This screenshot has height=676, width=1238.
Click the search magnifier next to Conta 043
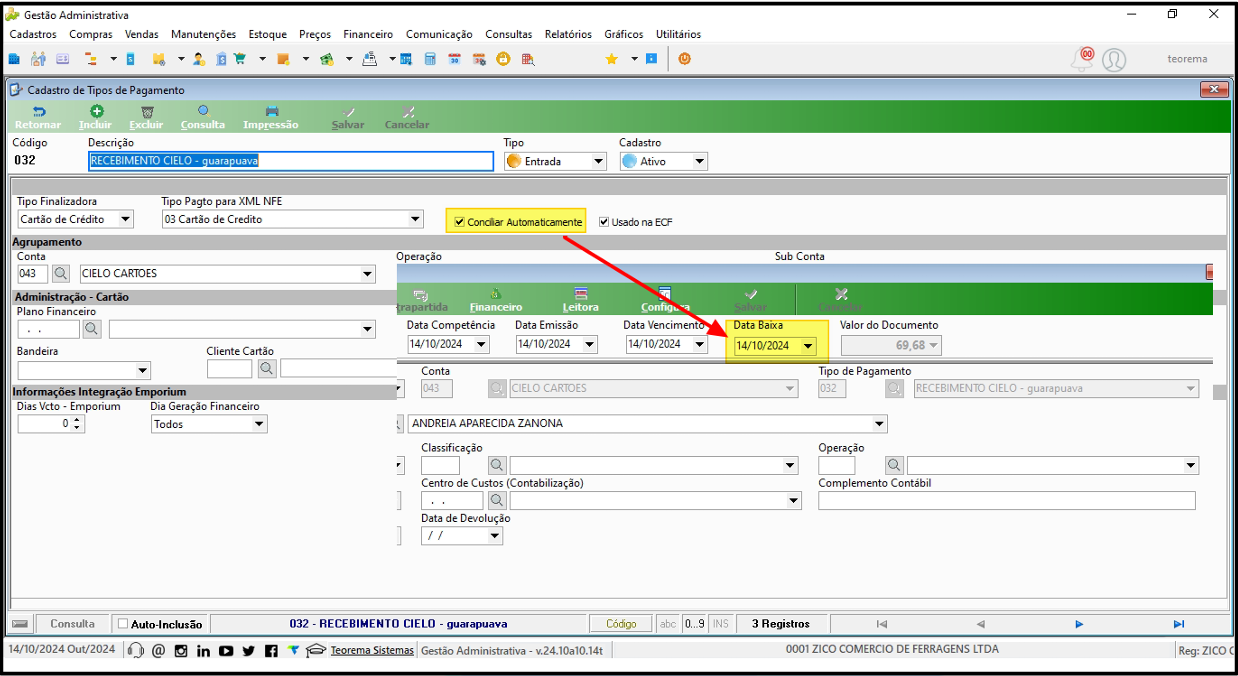point(62,273)
